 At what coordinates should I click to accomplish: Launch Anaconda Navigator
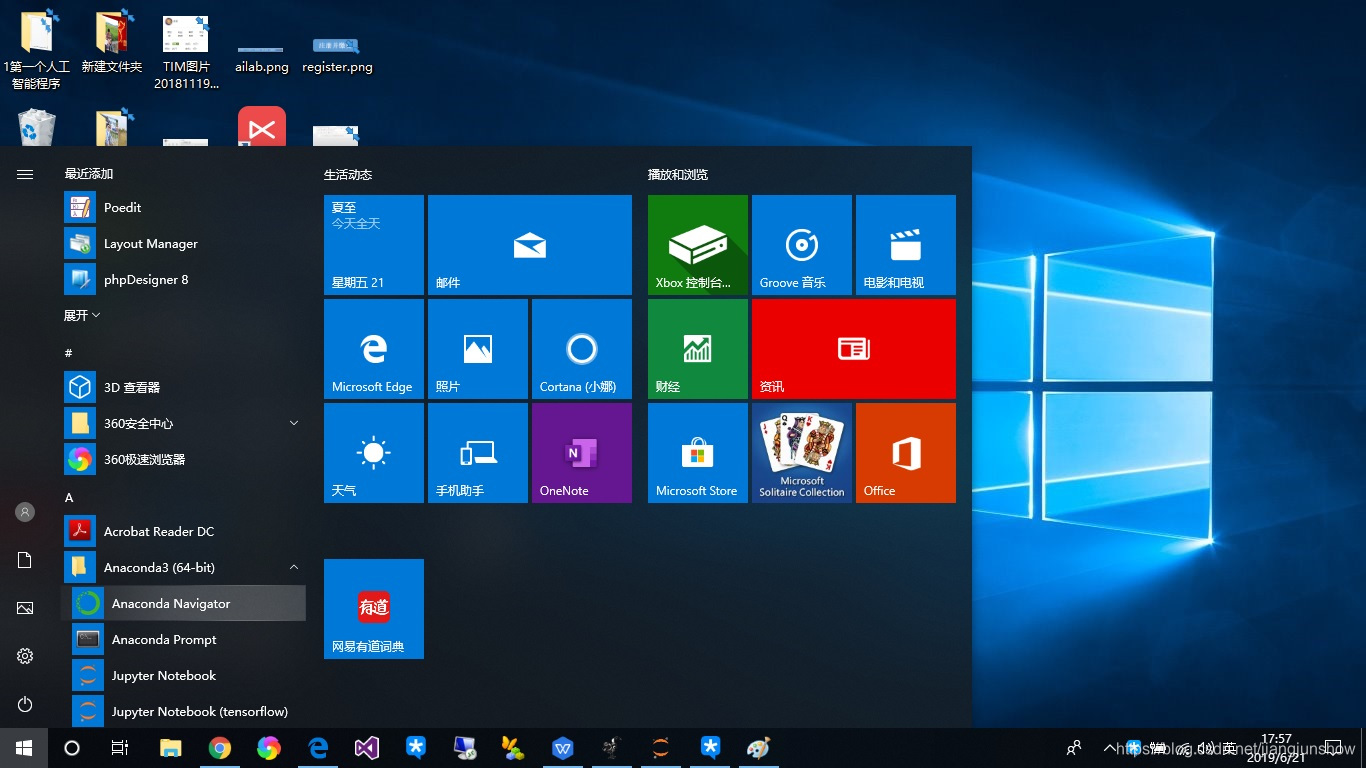click(183, 603)
